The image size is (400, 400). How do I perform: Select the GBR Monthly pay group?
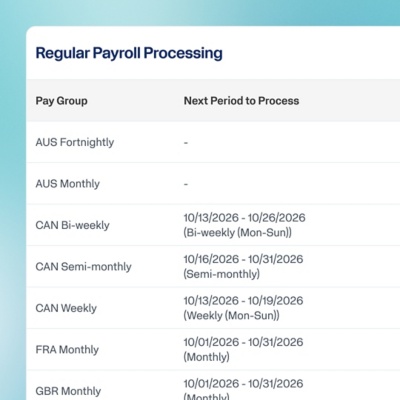click(68, 391)
